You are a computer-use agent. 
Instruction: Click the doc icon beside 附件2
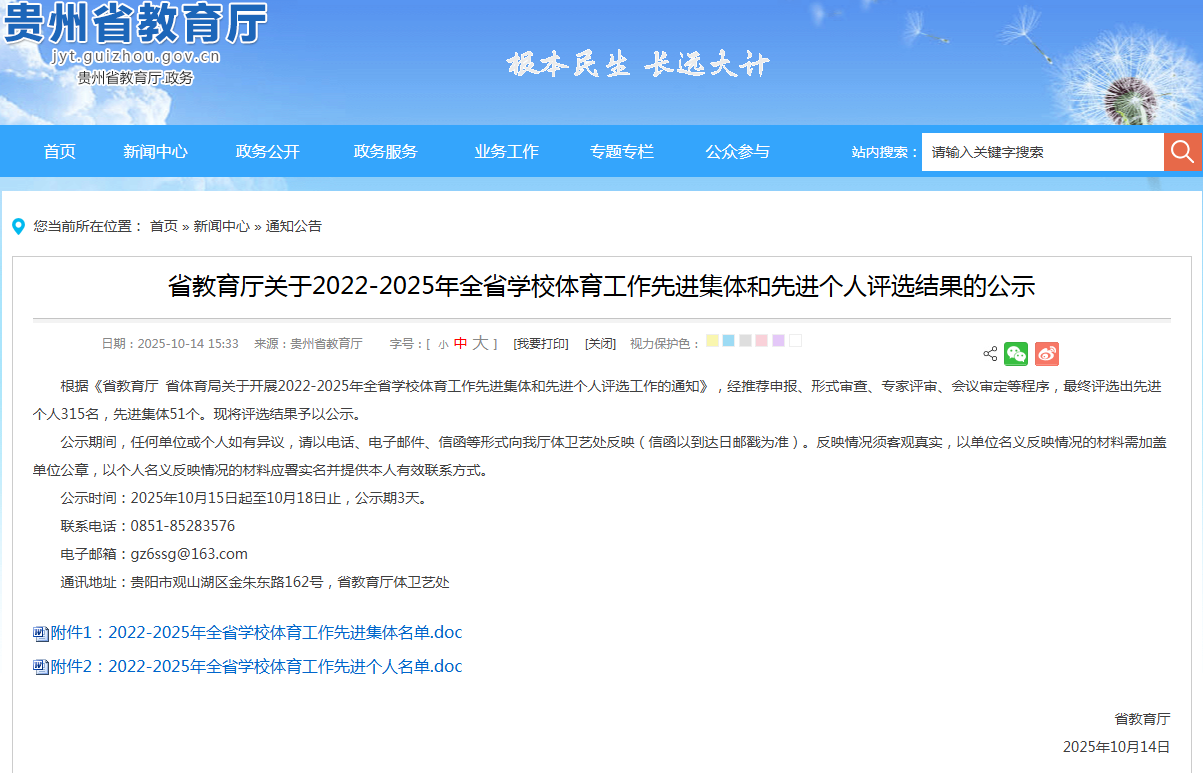coord(41,667)
